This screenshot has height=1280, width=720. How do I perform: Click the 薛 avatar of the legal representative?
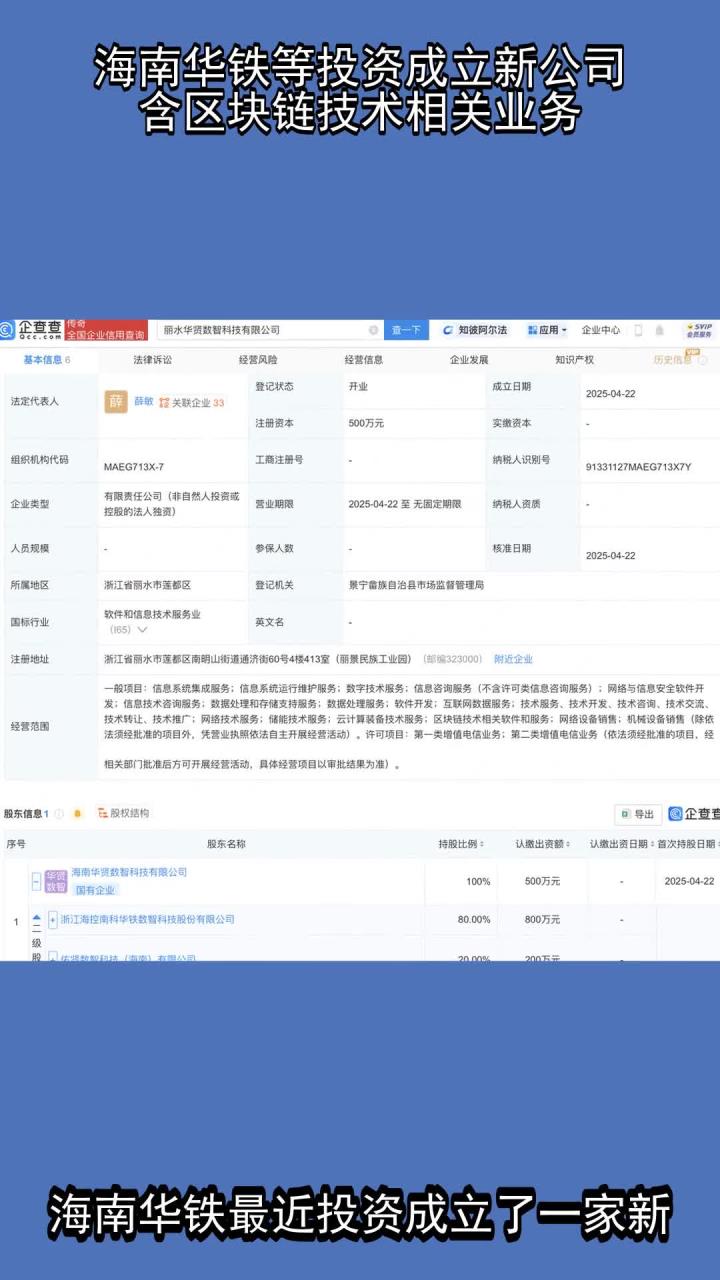click(x=117, y=401)
